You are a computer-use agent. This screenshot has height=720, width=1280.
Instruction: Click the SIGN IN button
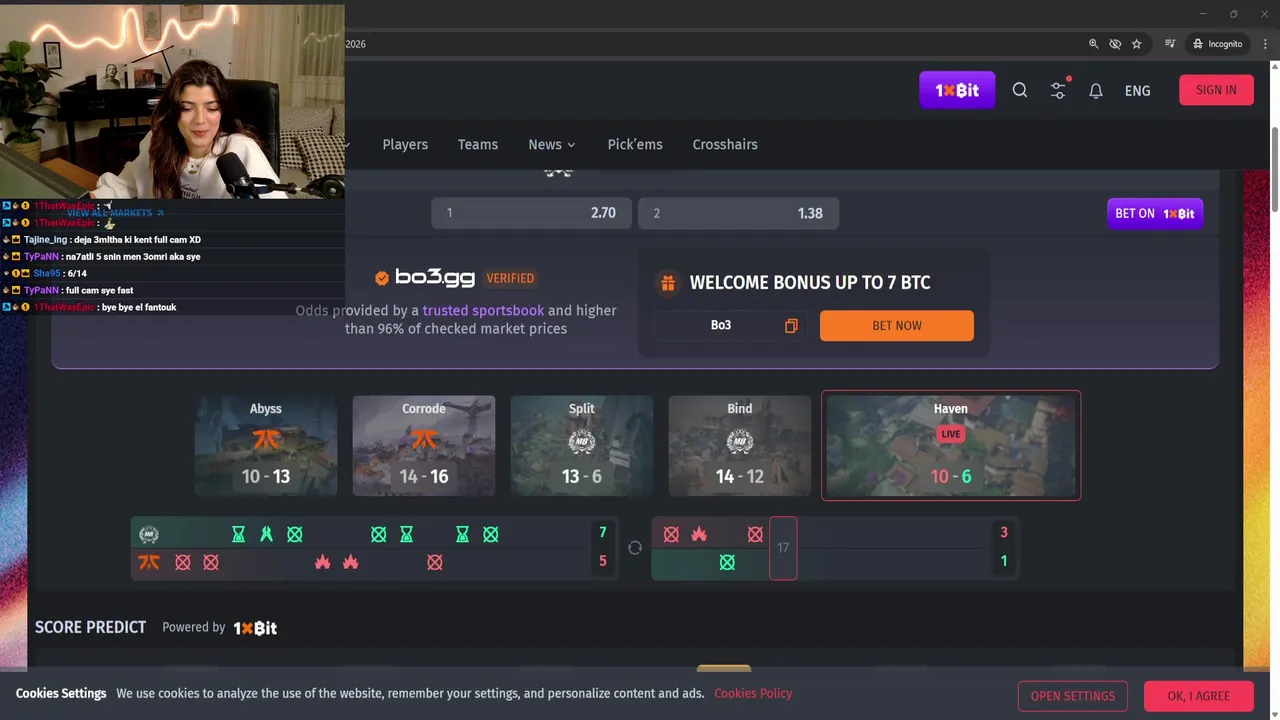tap(1216, 90)
